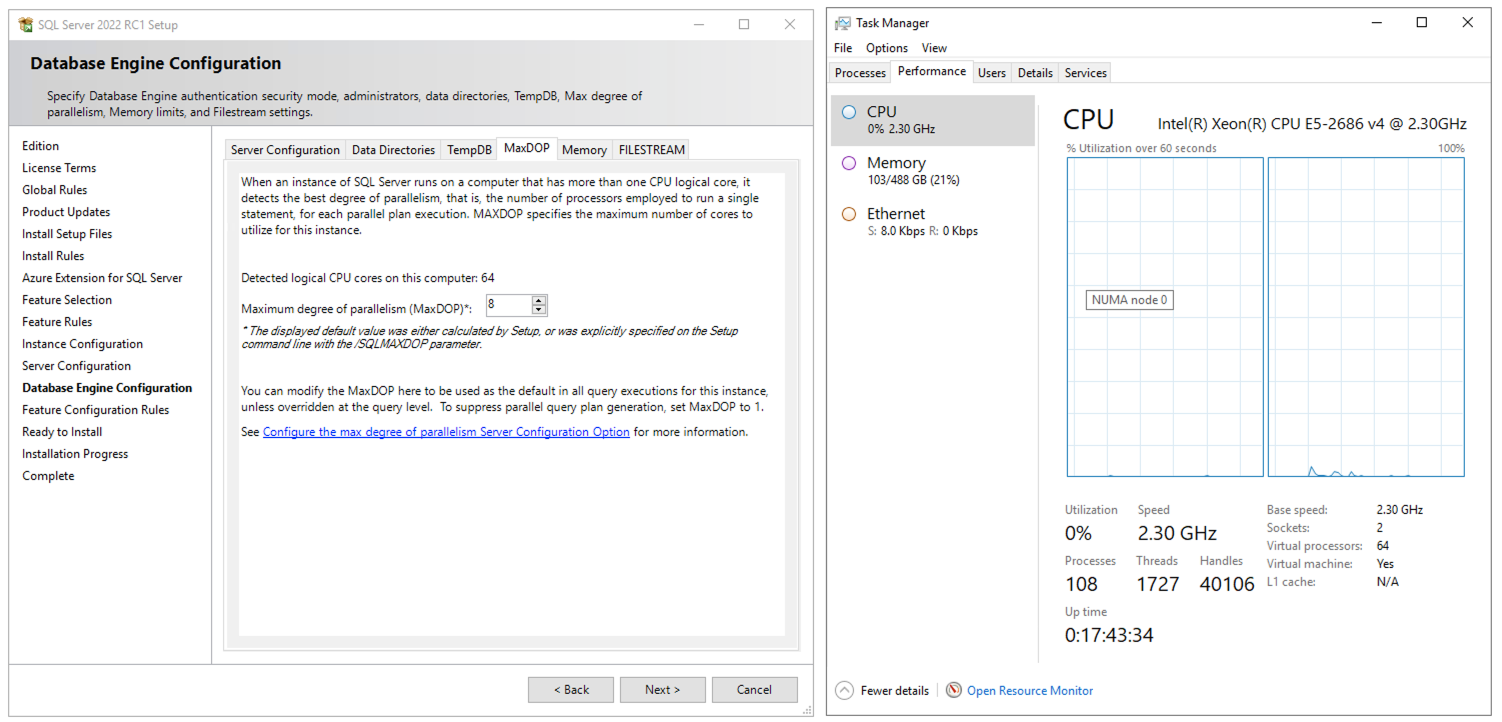Open Services tab in Task Manager
This screenshot has height=722, width=1502.
coord(1086,73)
